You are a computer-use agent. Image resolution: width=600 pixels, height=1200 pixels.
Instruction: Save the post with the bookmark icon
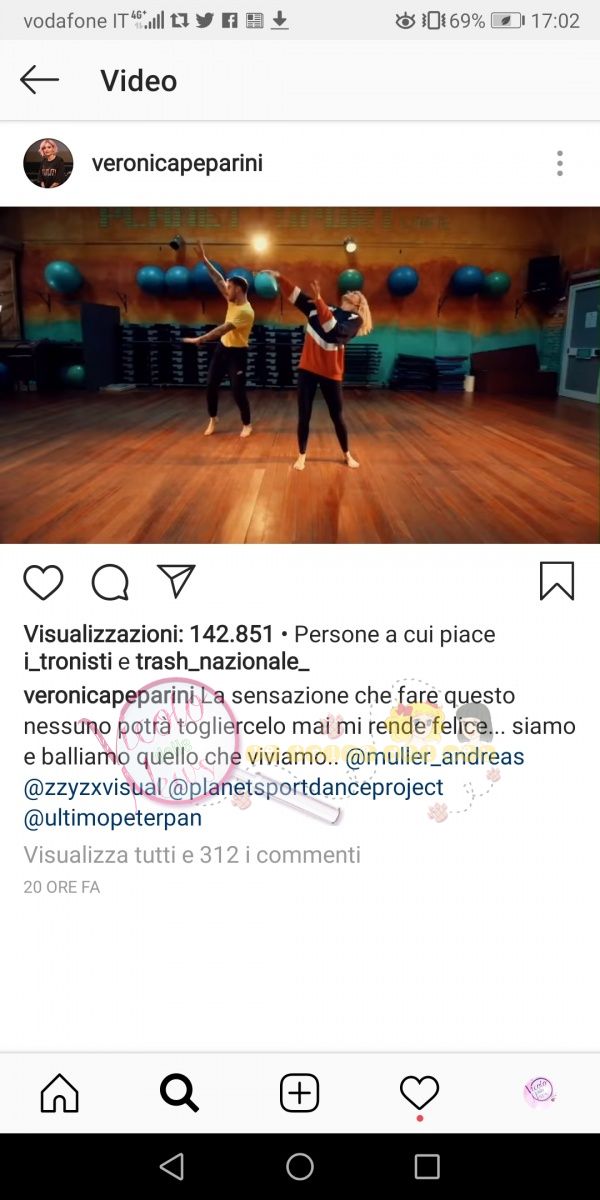pyautogui.click(x=557, y=581)
